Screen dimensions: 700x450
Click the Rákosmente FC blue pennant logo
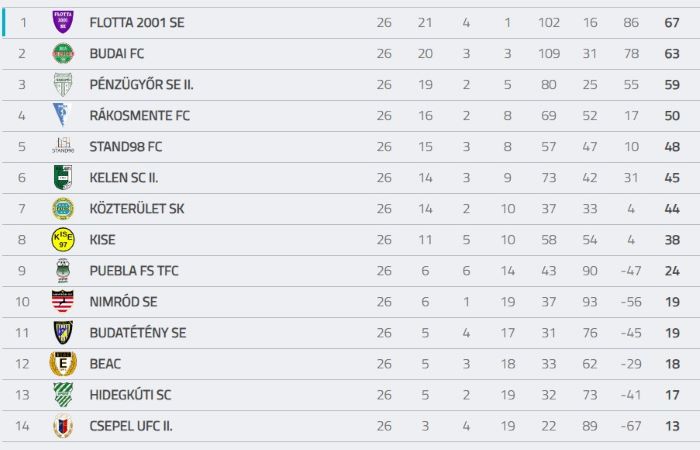(62, 115)
